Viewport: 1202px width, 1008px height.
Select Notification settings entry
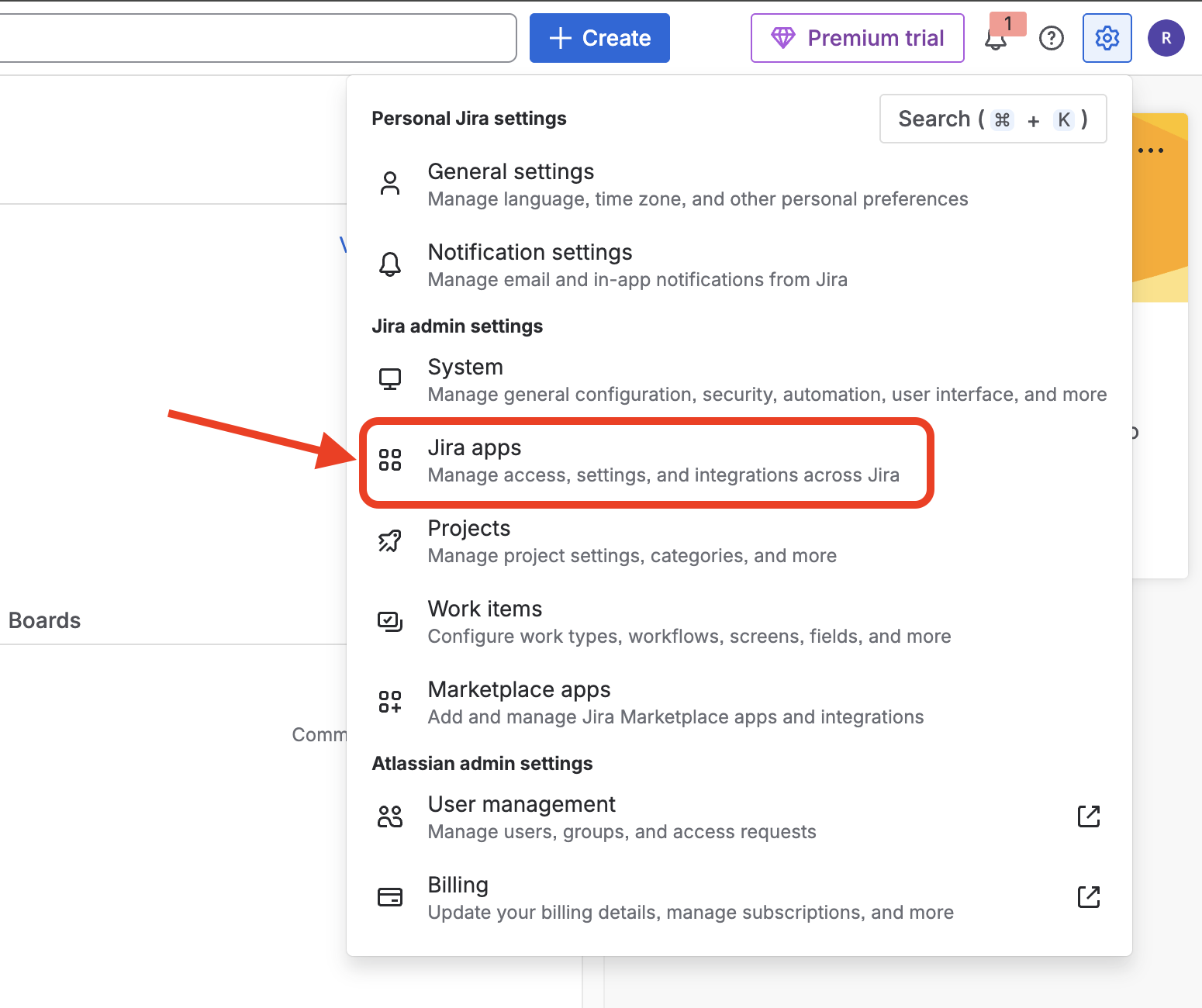[x=530, y=253]
